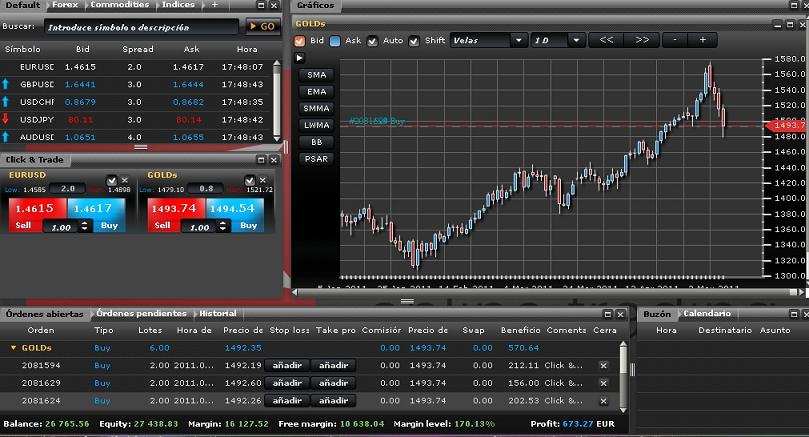Open the Órdenes pendientes tab
Image resolution: width=809 pixels, height=437 pixels.
[x=141, y=314]
